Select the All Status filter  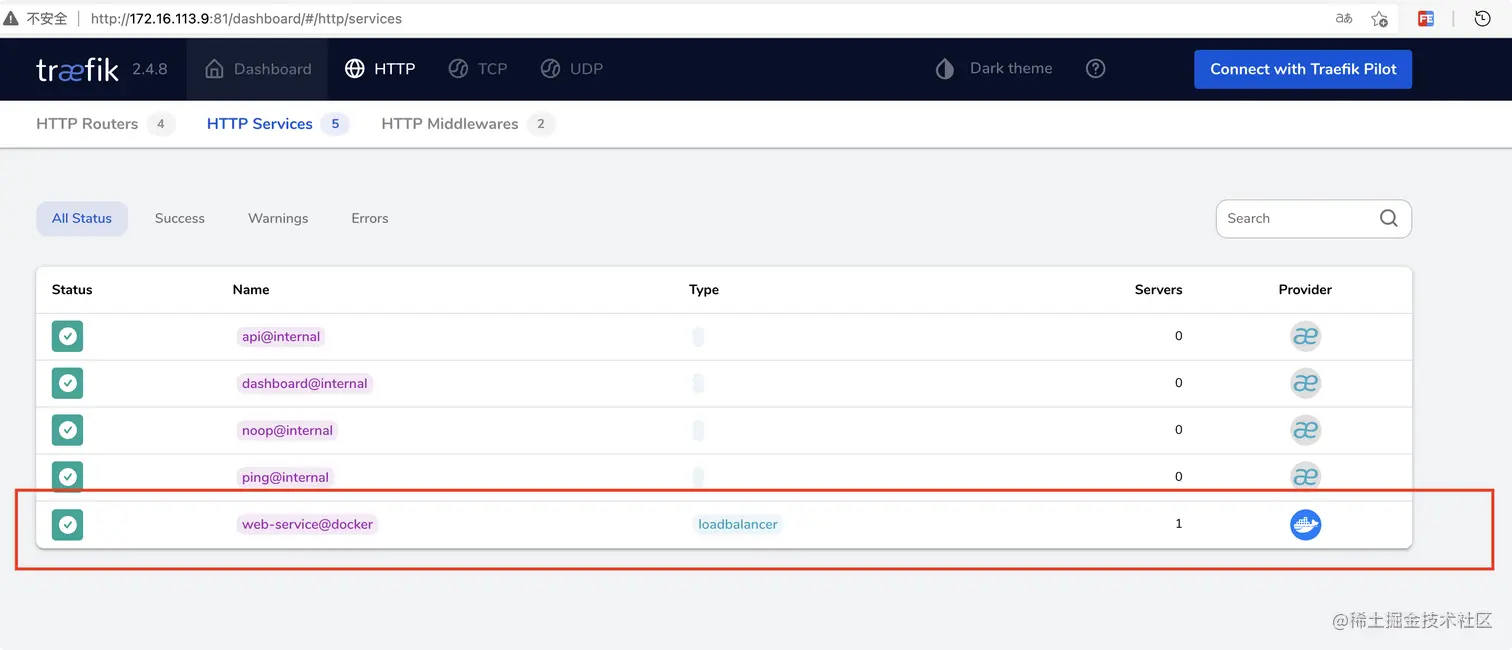[82, 218]
